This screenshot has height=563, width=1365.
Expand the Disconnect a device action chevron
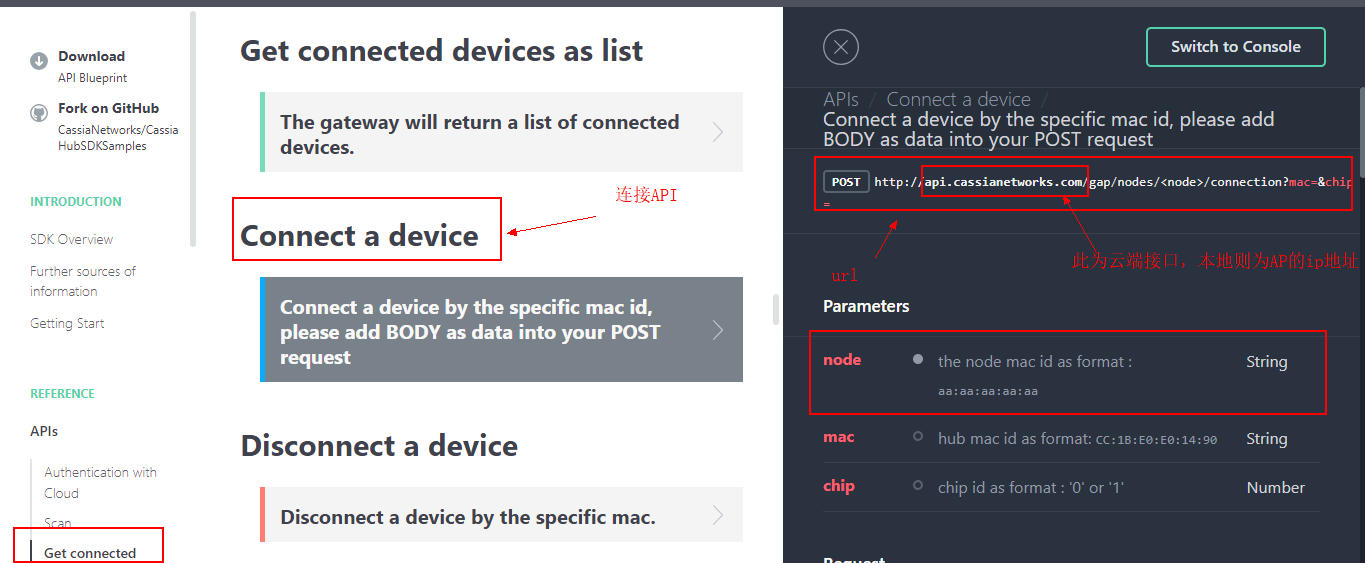pyautogui.click(x=717, y=515)
